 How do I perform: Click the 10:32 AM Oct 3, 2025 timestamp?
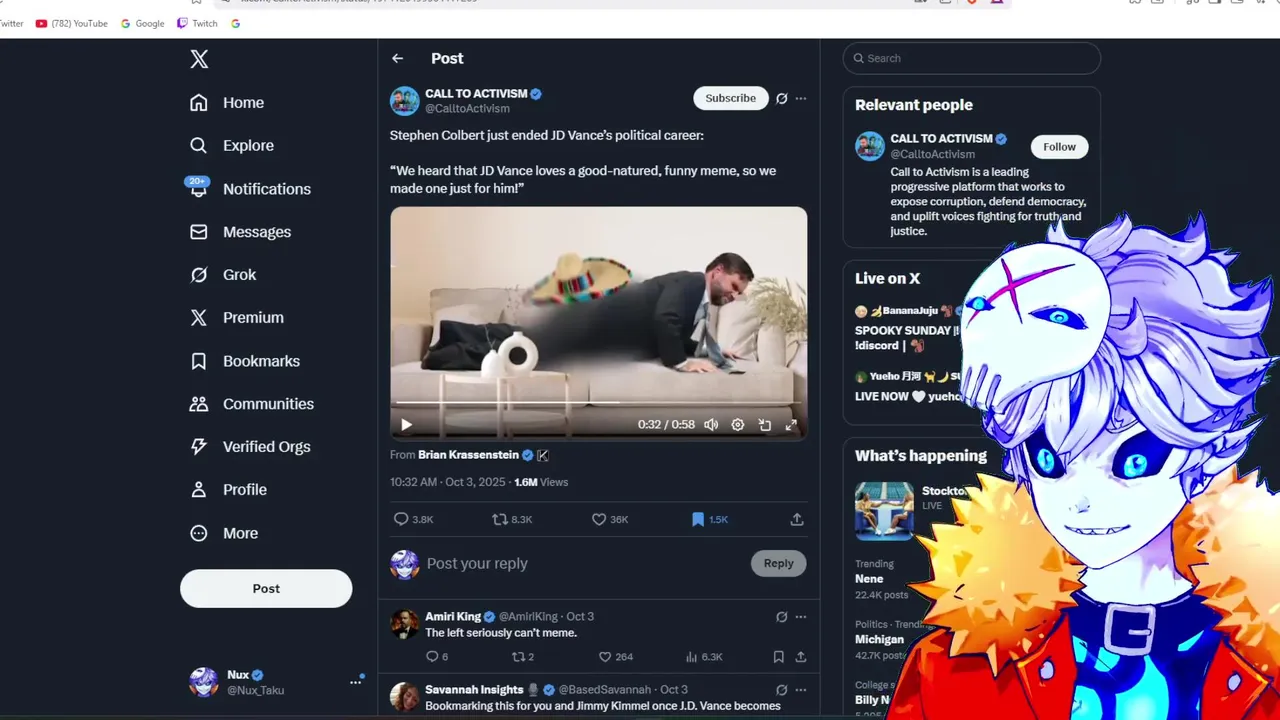point(448,482)
